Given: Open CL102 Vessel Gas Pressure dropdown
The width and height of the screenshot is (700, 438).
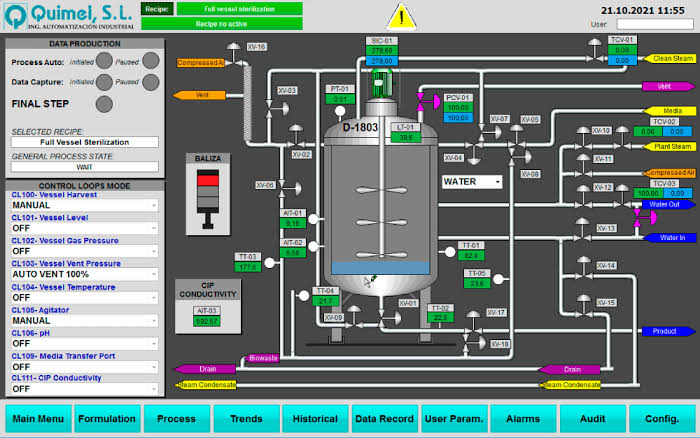Looking at the screenshot, I should (84, 251).
